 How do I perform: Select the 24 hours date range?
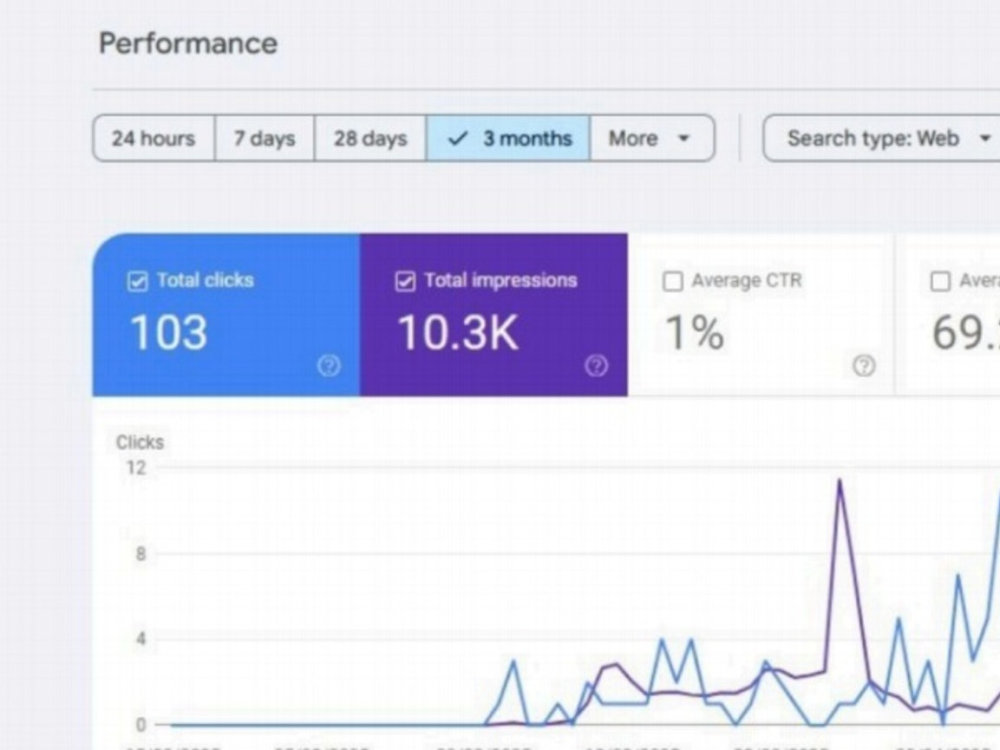pyautogui.click(x=154, y=138)
